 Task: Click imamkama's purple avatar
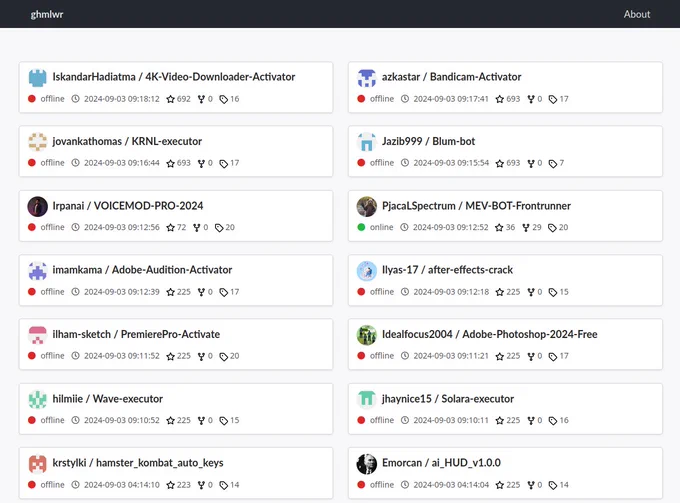[38, 271]
